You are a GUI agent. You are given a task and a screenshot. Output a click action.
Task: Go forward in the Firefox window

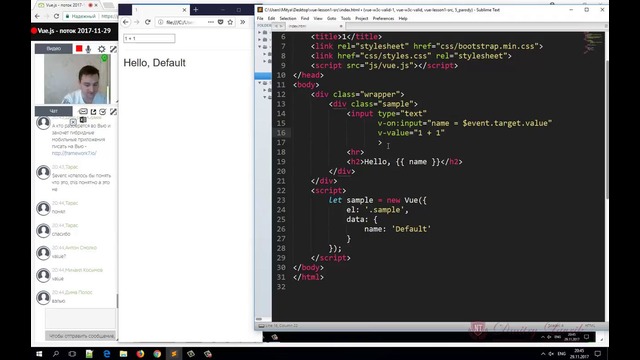tap(137, 22)
